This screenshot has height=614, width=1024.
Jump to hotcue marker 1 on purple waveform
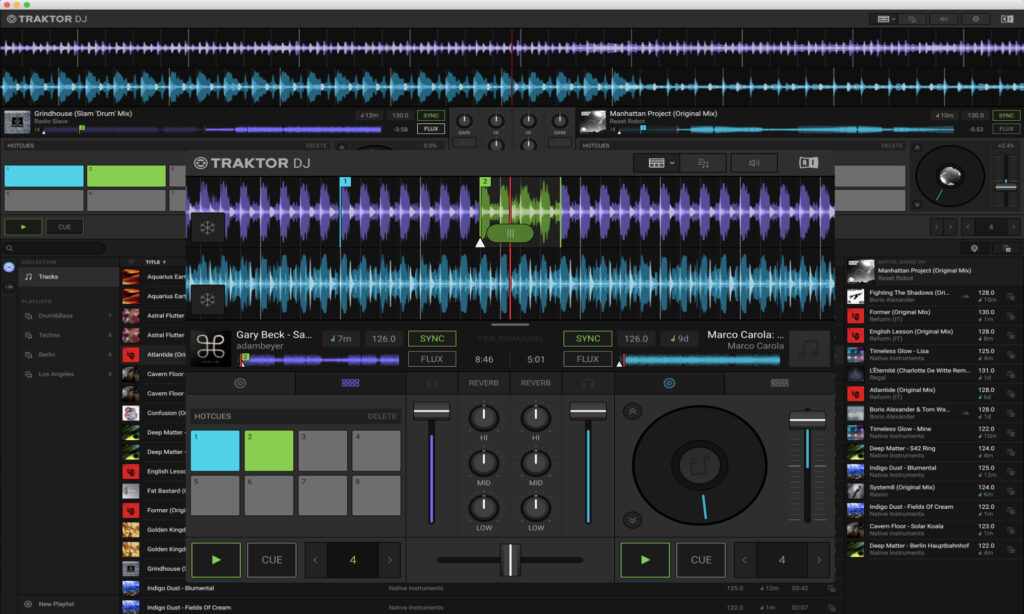click(345, 182)
